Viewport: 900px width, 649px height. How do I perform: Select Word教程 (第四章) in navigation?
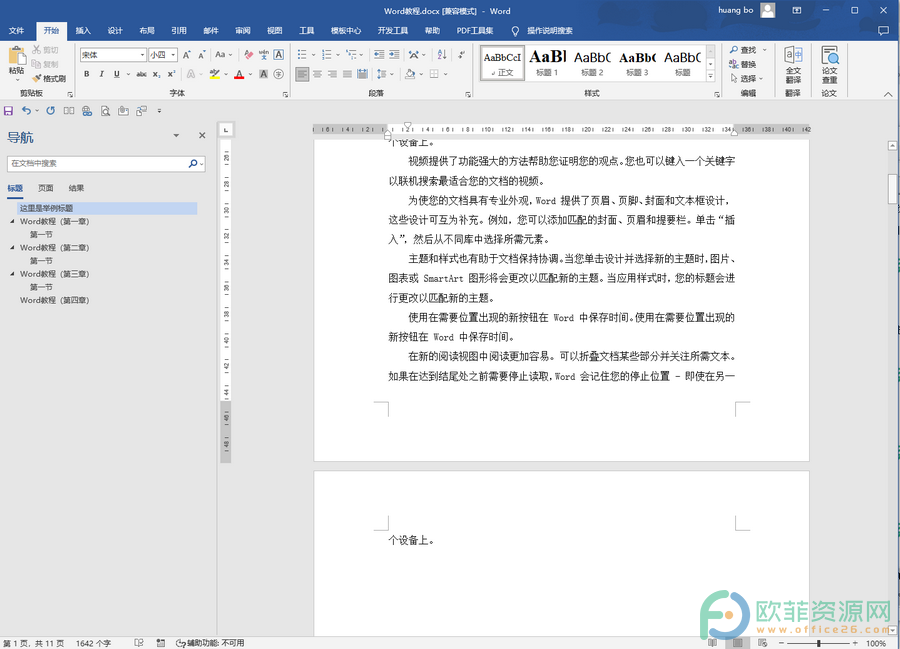pyautogui.click(x=55, y=300)
